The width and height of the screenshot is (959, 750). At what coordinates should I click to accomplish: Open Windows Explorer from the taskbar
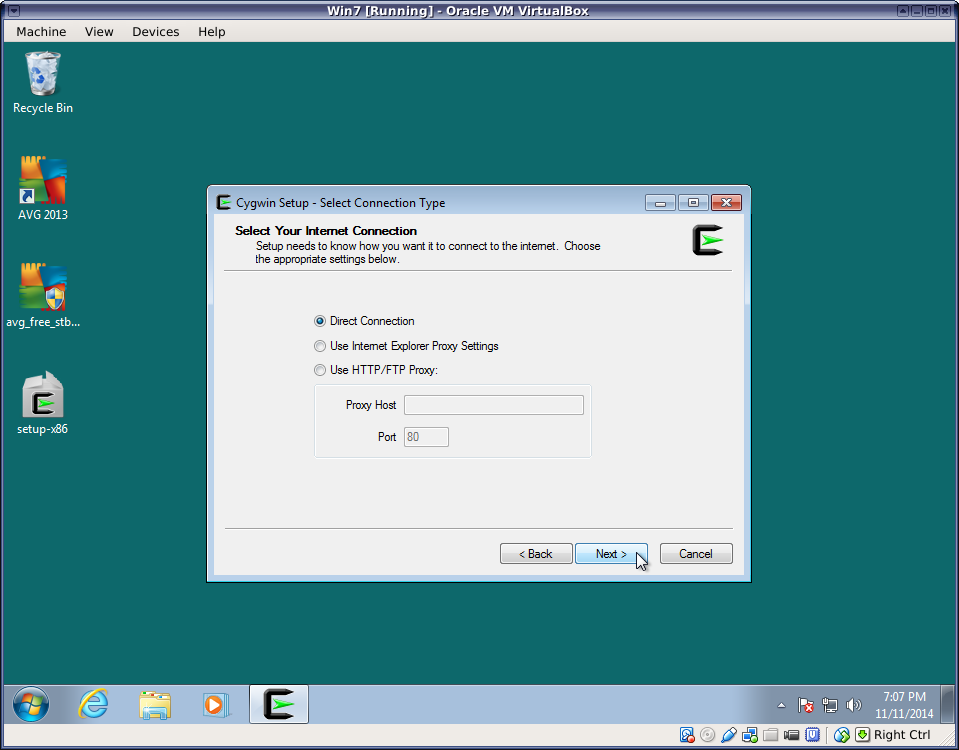(x=155, y=705)
